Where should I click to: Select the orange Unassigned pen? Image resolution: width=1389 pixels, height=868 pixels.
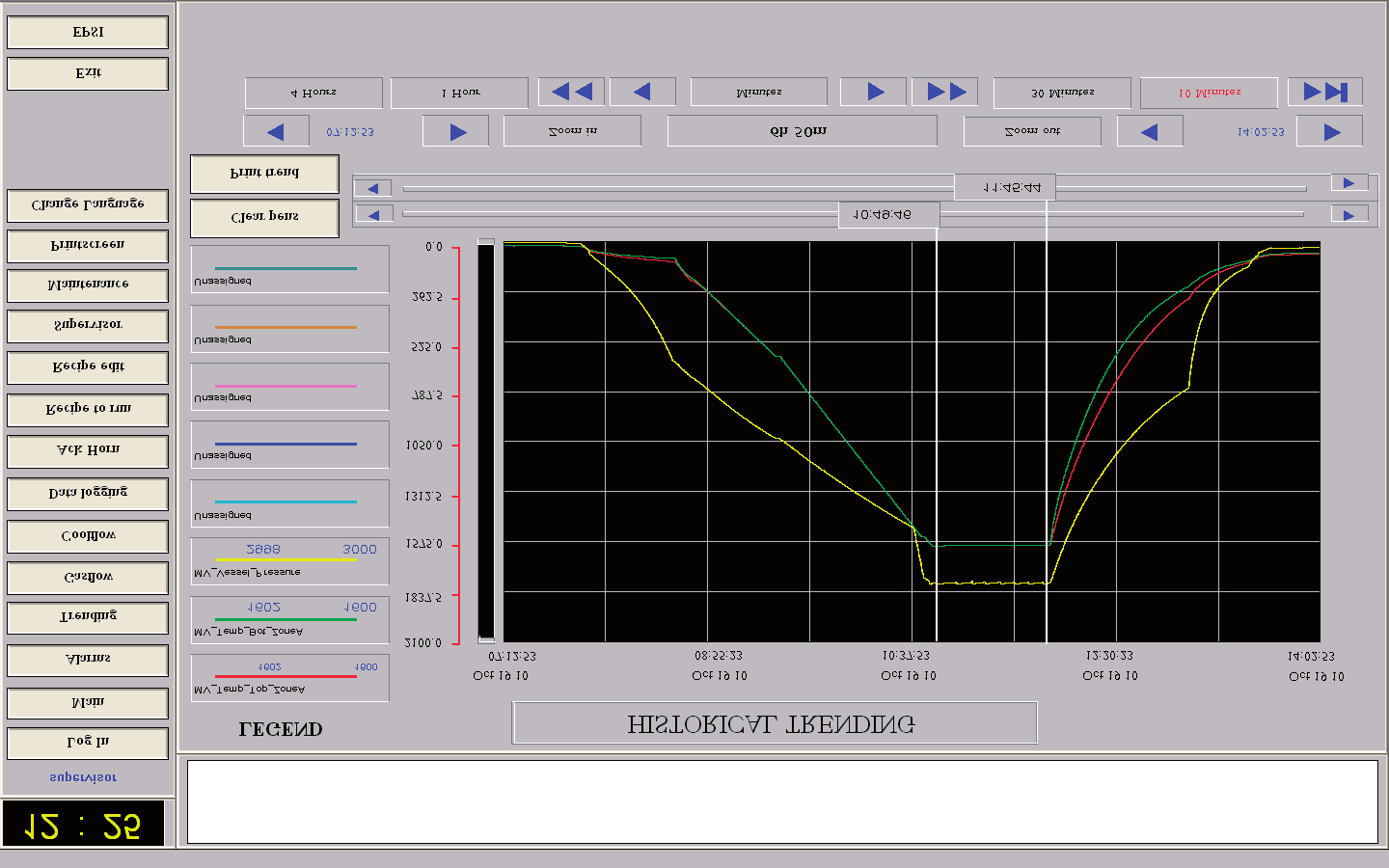pos(289,329)
